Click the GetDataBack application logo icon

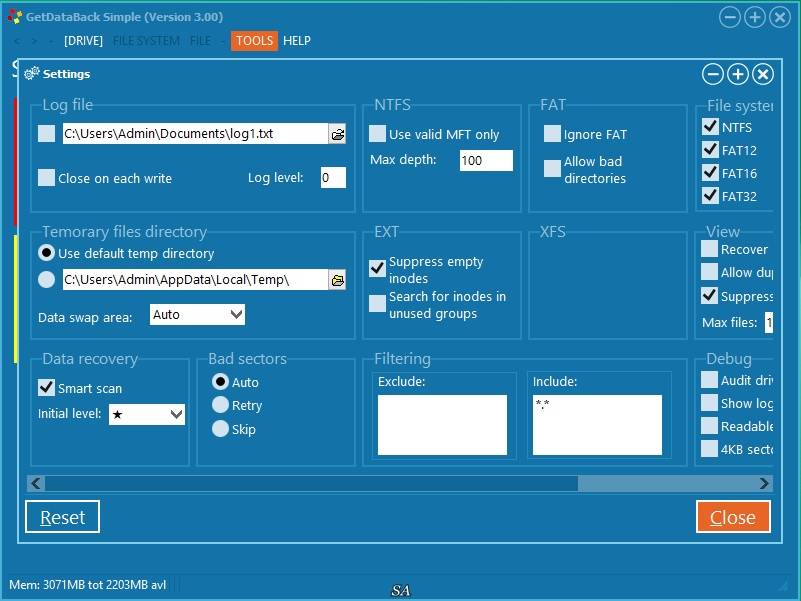coord(15,16)
